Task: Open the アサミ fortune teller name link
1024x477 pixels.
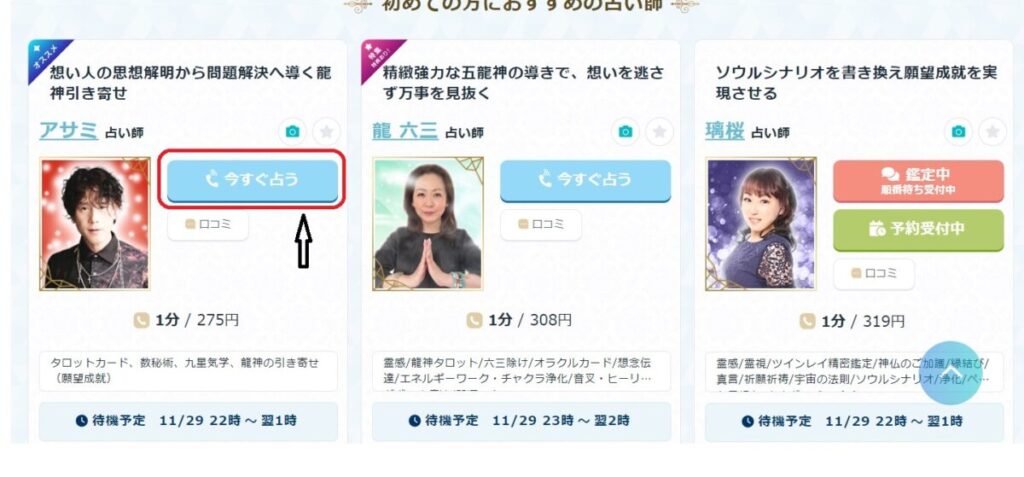Action: (69, 131)
